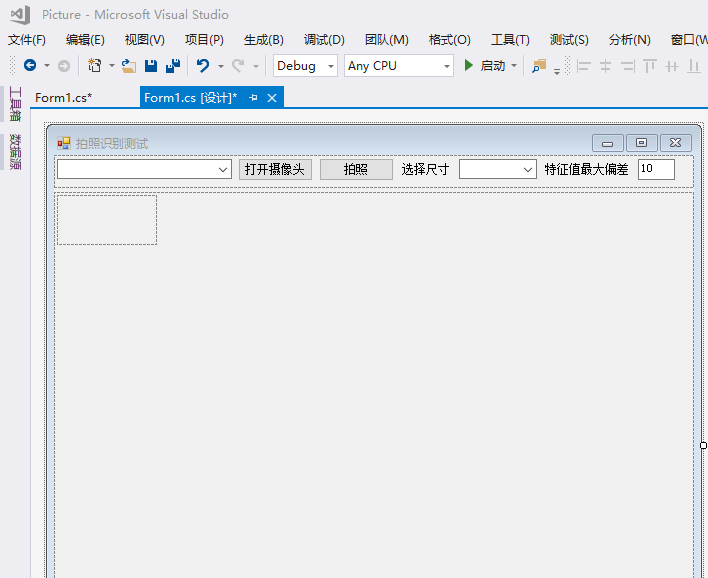
Task: Click the Find in Files toolbar icon
Action: [x=539, y=66]
